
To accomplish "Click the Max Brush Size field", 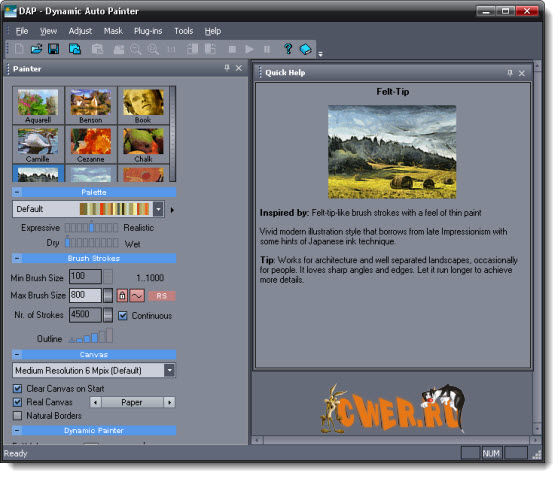I will tap(85, 295).
